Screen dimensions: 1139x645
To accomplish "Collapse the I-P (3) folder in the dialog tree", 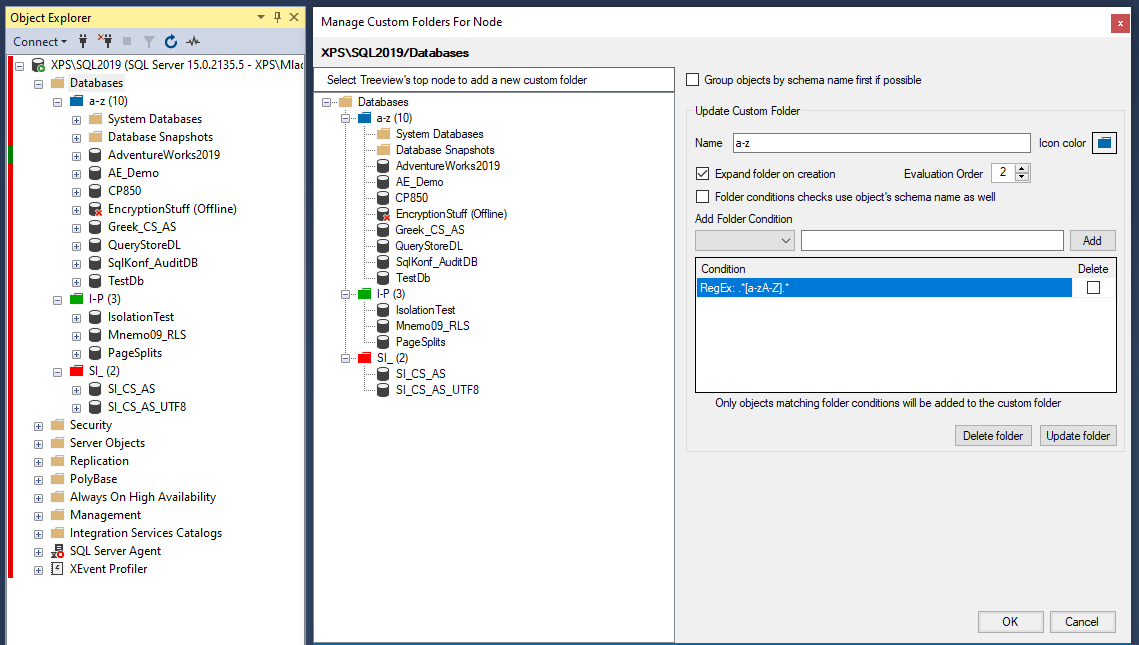I will [x=346, y=294].
